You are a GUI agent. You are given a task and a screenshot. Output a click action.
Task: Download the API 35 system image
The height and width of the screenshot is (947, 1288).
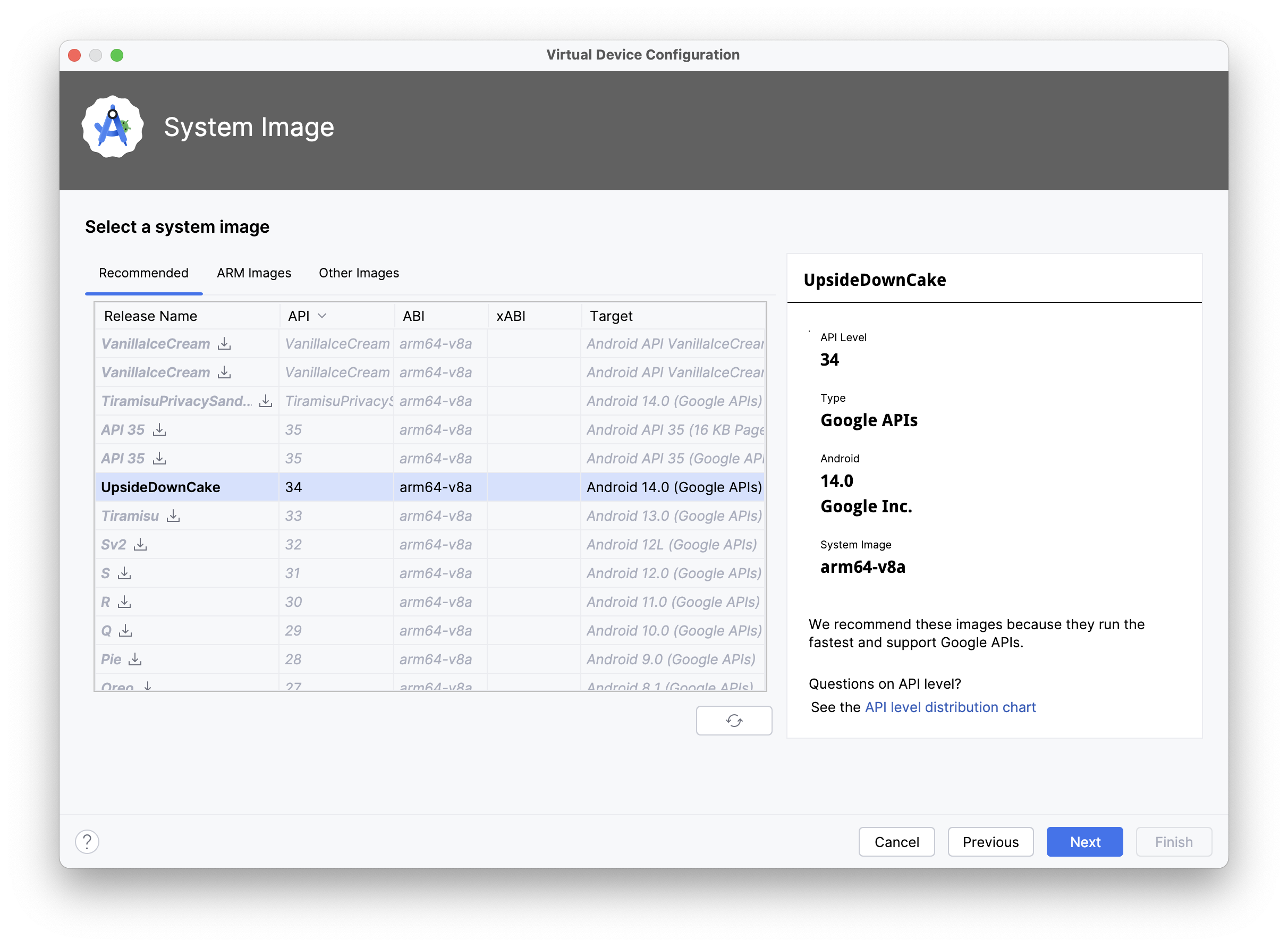click(159, 429)
